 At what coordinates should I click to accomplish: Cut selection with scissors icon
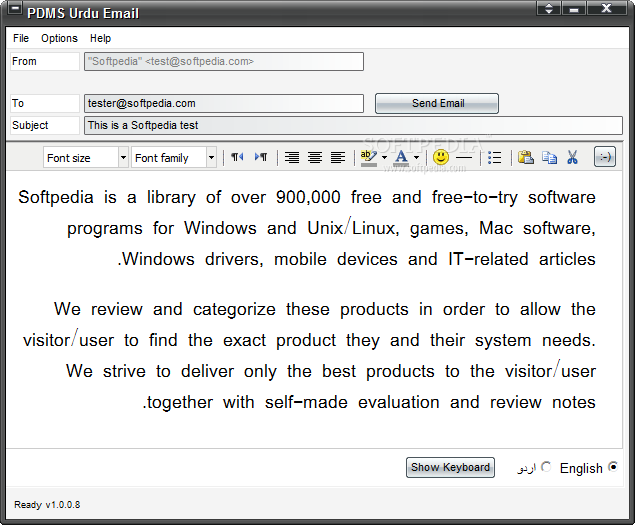(572, 157)
